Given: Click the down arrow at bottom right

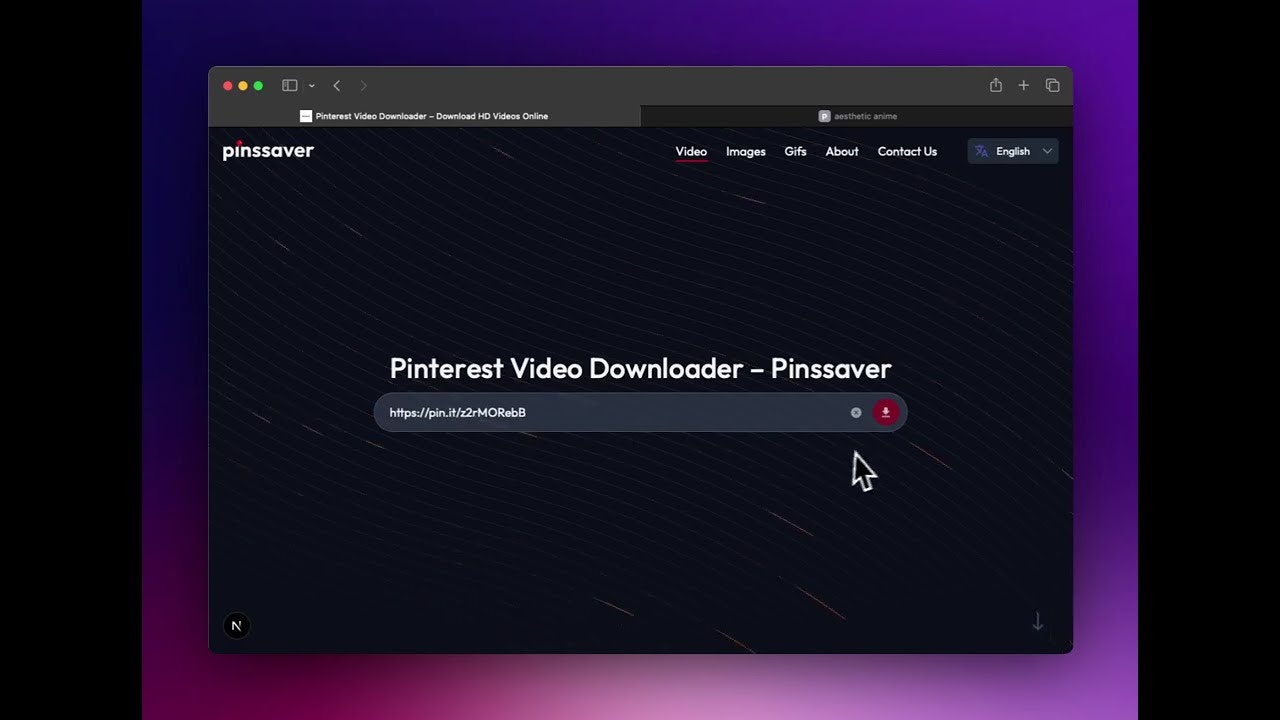Looking at the screenshot, I should click(1038, 622).
